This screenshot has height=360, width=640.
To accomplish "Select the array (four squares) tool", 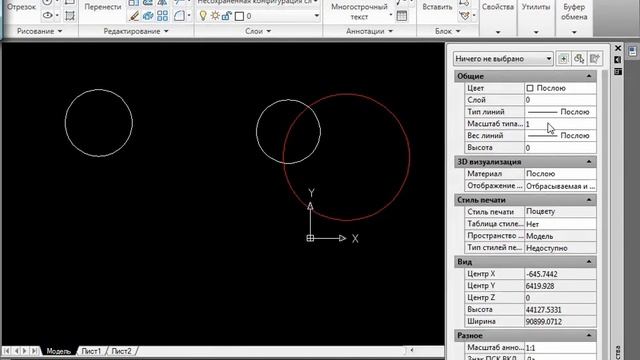I will pos(162,16).
